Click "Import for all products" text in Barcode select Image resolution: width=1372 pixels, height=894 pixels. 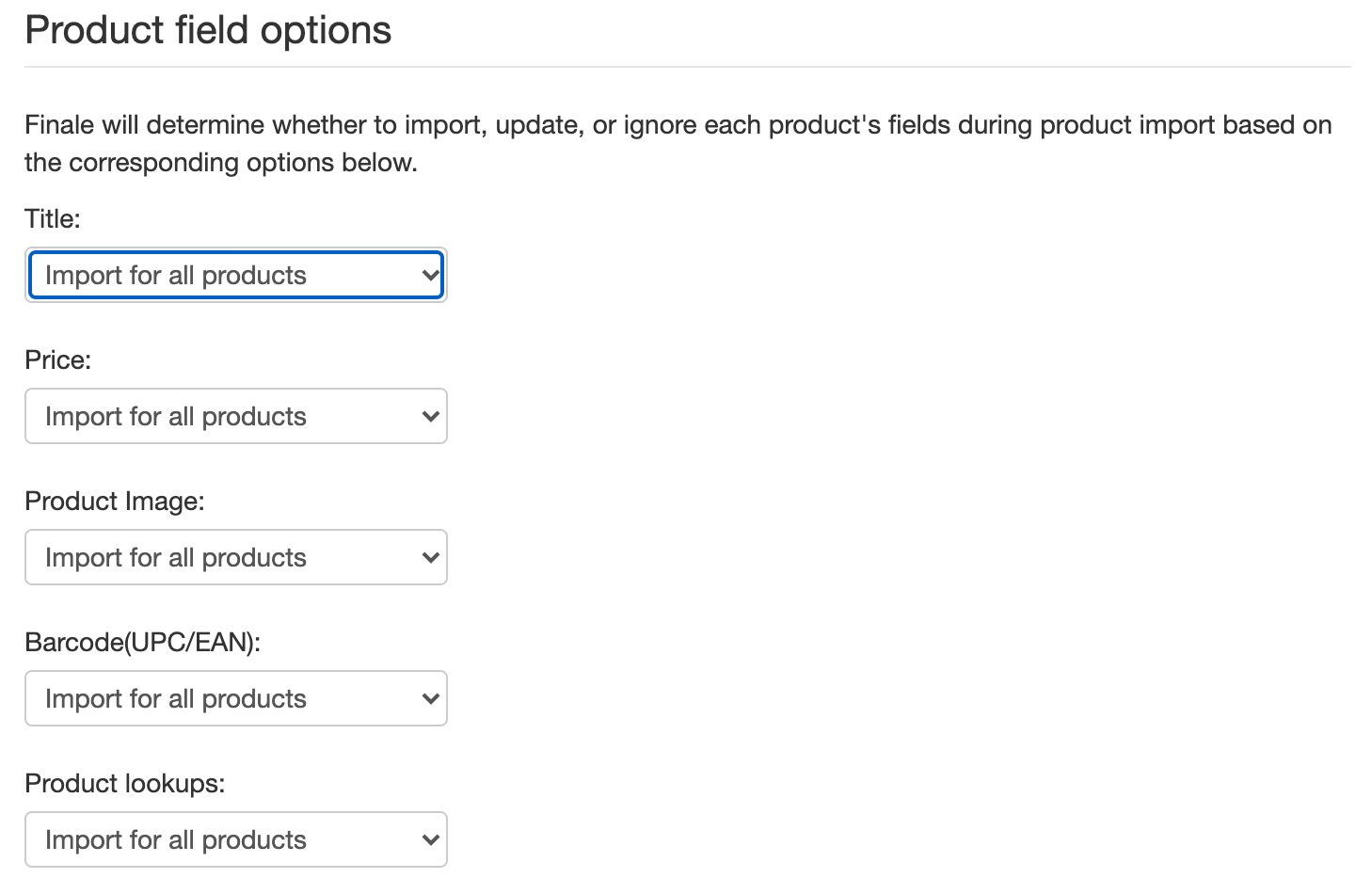point(176,698)
